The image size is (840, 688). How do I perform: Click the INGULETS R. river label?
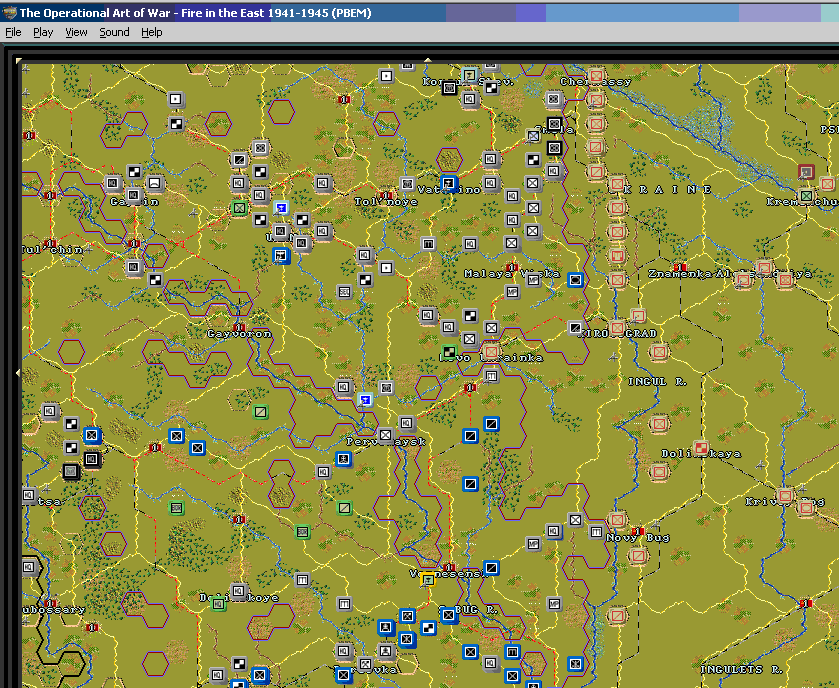pos(741,669)
